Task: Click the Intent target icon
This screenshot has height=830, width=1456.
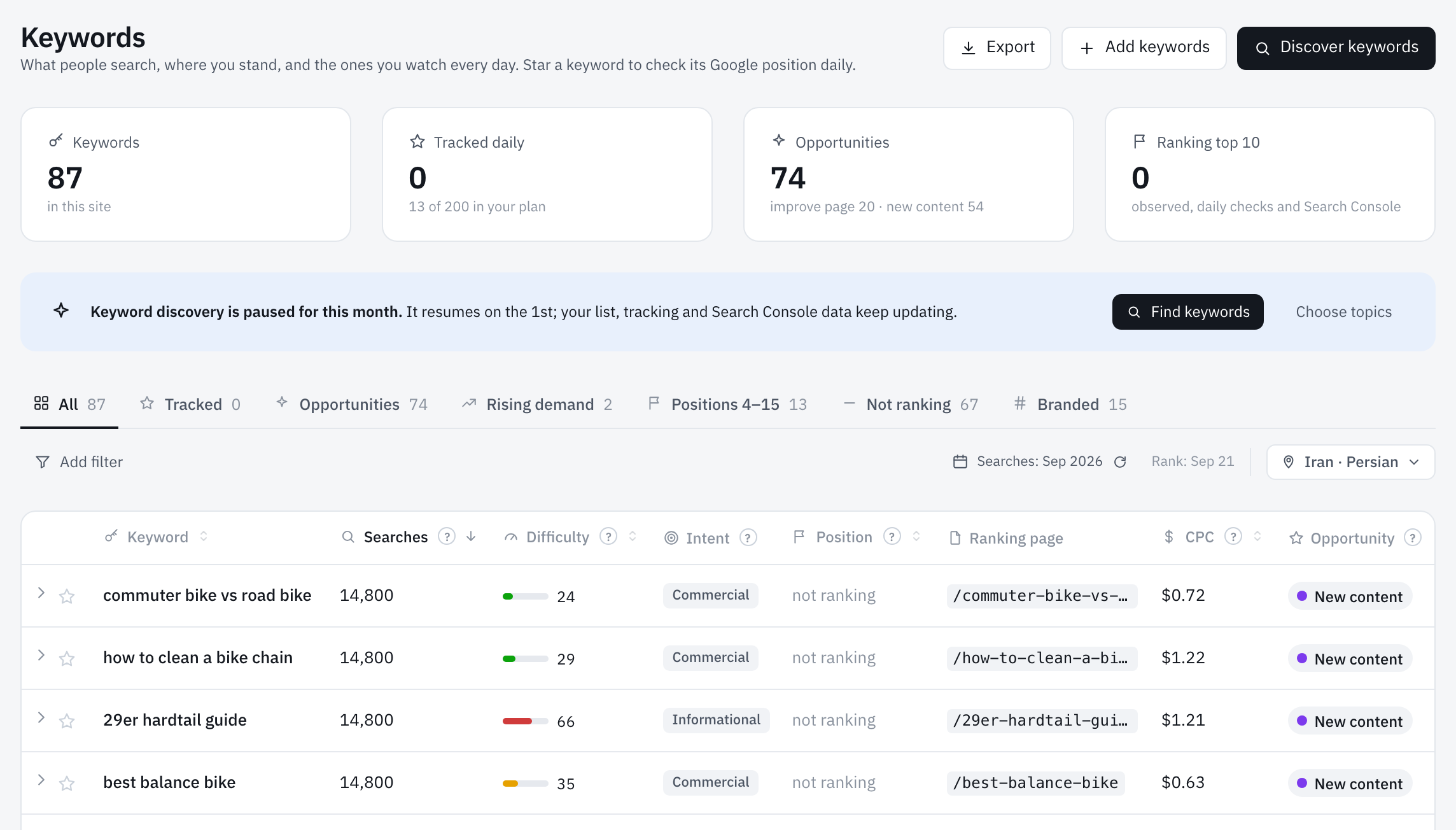Action: pyautogui.click(x=671, y=538)
